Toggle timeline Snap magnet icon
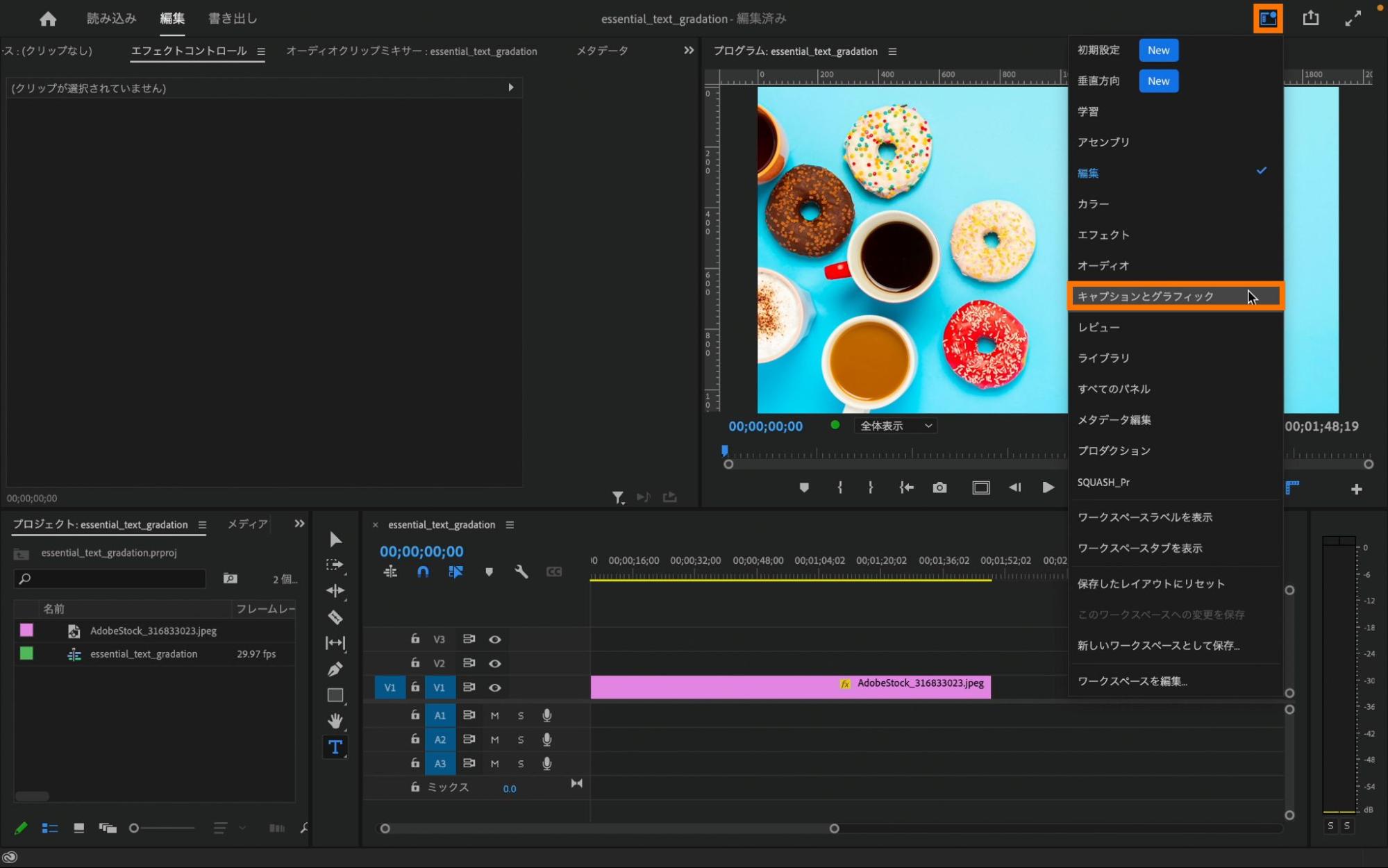The width and height of the screenshot is (1388, 868). coord(423,571)
